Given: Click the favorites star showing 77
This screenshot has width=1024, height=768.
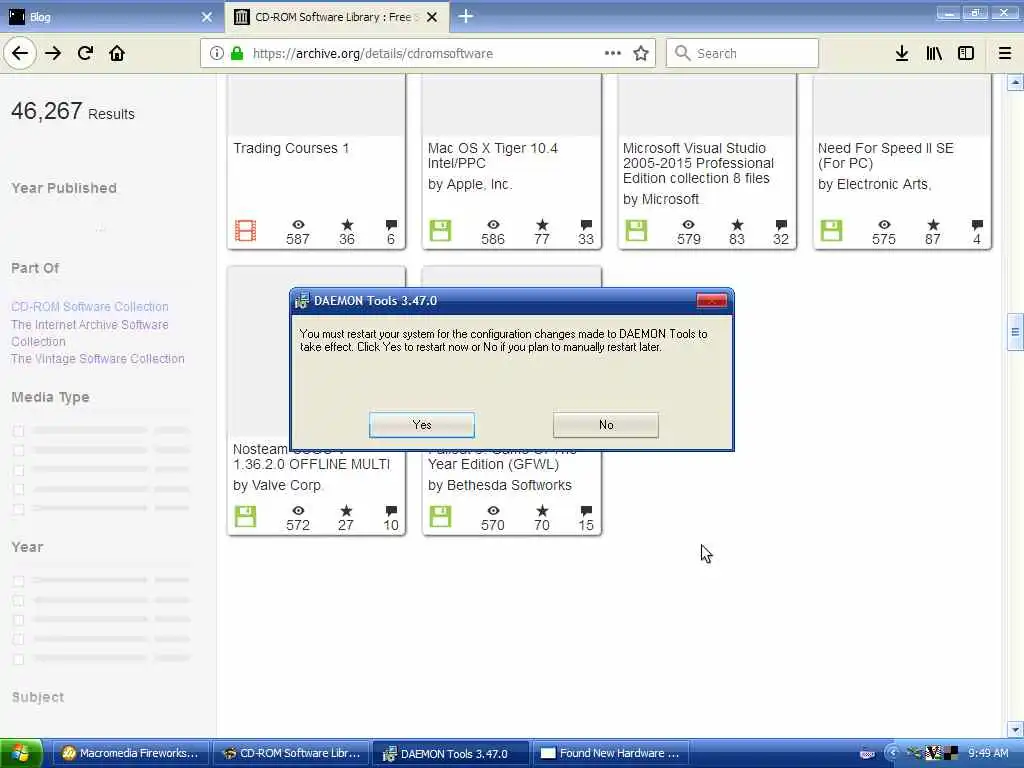Looking at the screenshot, I should (542, 225).
